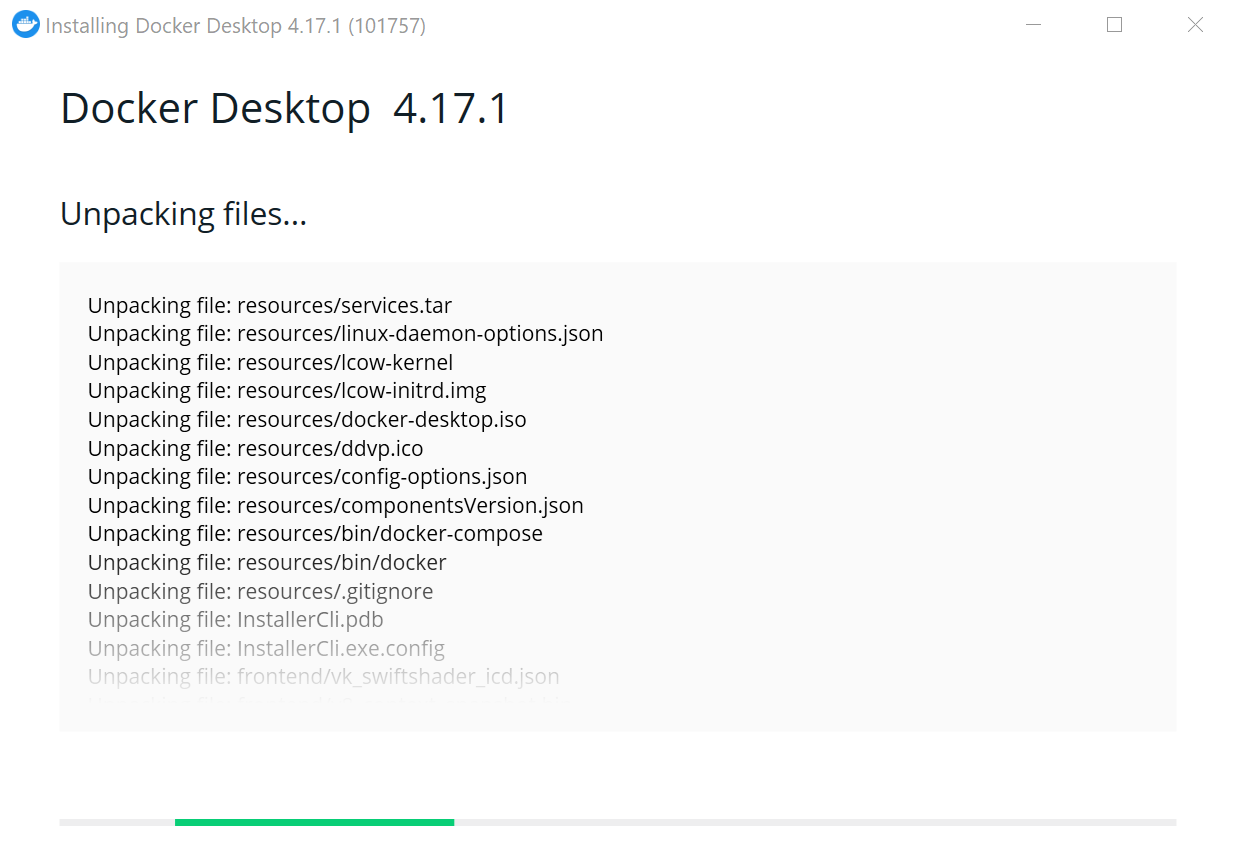Click the window title 'Installing Docker Desktop 4.17.1 (101757)'
This screenshot has width=1236, height=848.
point(236,26)
